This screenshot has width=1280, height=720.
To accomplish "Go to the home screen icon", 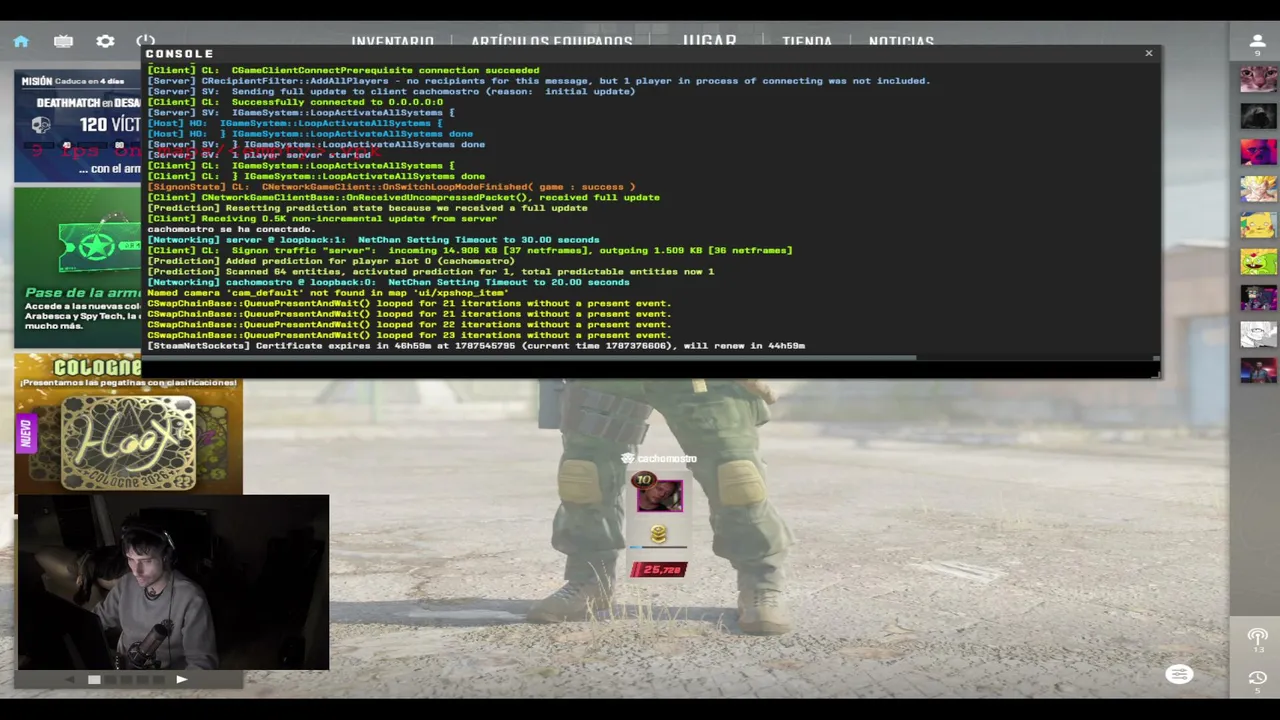I will pyautogui.click(x=21, y=41).
